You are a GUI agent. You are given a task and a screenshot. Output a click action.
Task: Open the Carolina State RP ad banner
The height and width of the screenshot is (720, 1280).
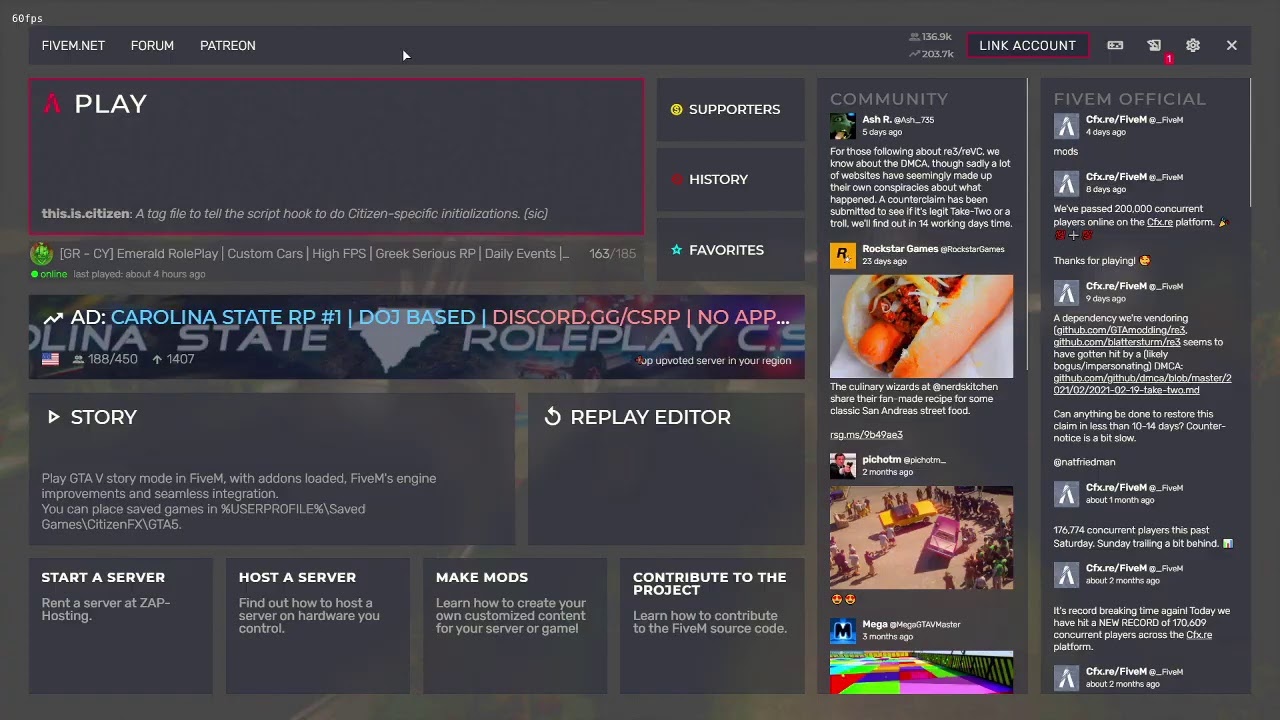pyautogui.click(x=416, y=337)
